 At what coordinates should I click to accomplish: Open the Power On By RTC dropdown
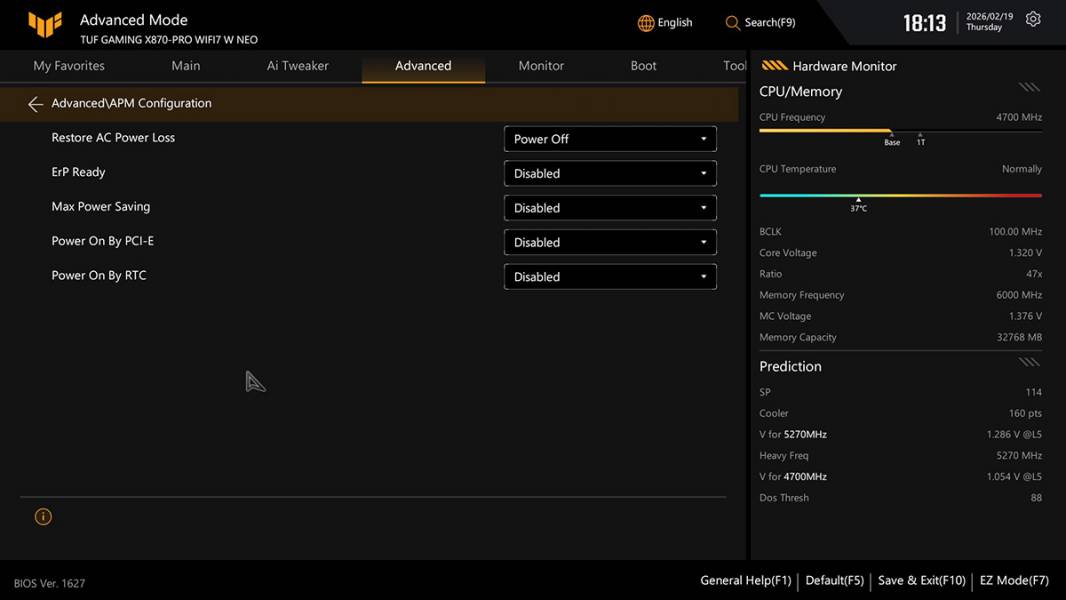(x=610, y=277)
